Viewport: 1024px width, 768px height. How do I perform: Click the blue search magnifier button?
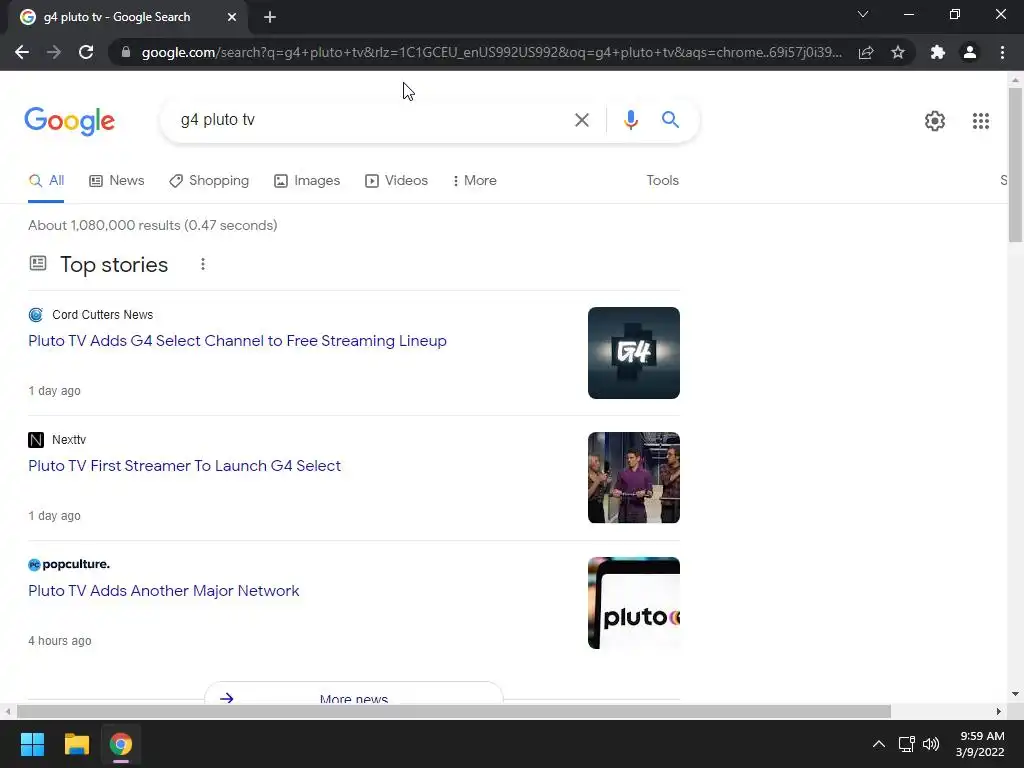670,120
